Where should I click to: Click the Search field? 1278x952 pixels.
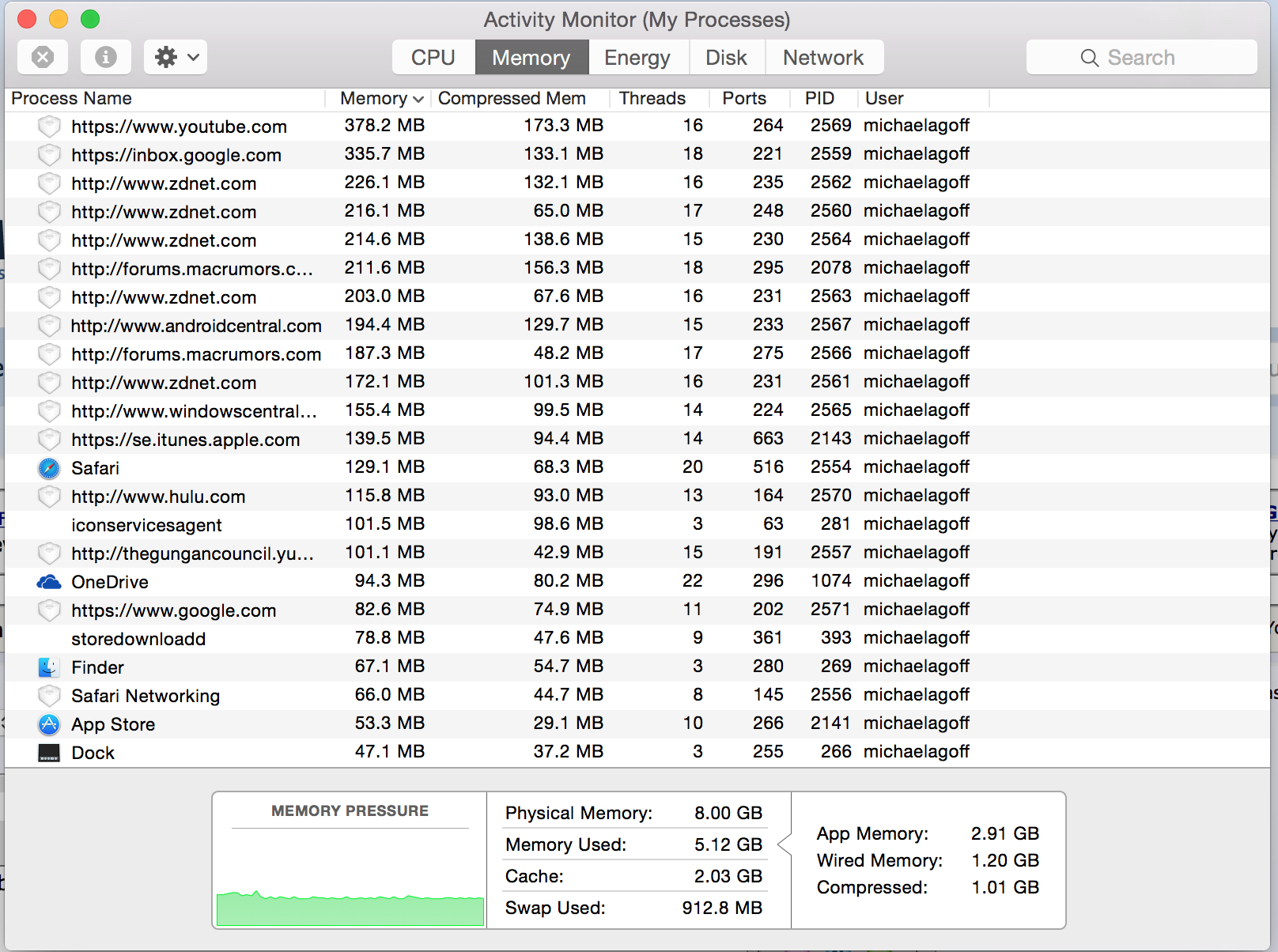pyautogui.click(x=1141, y=57)
